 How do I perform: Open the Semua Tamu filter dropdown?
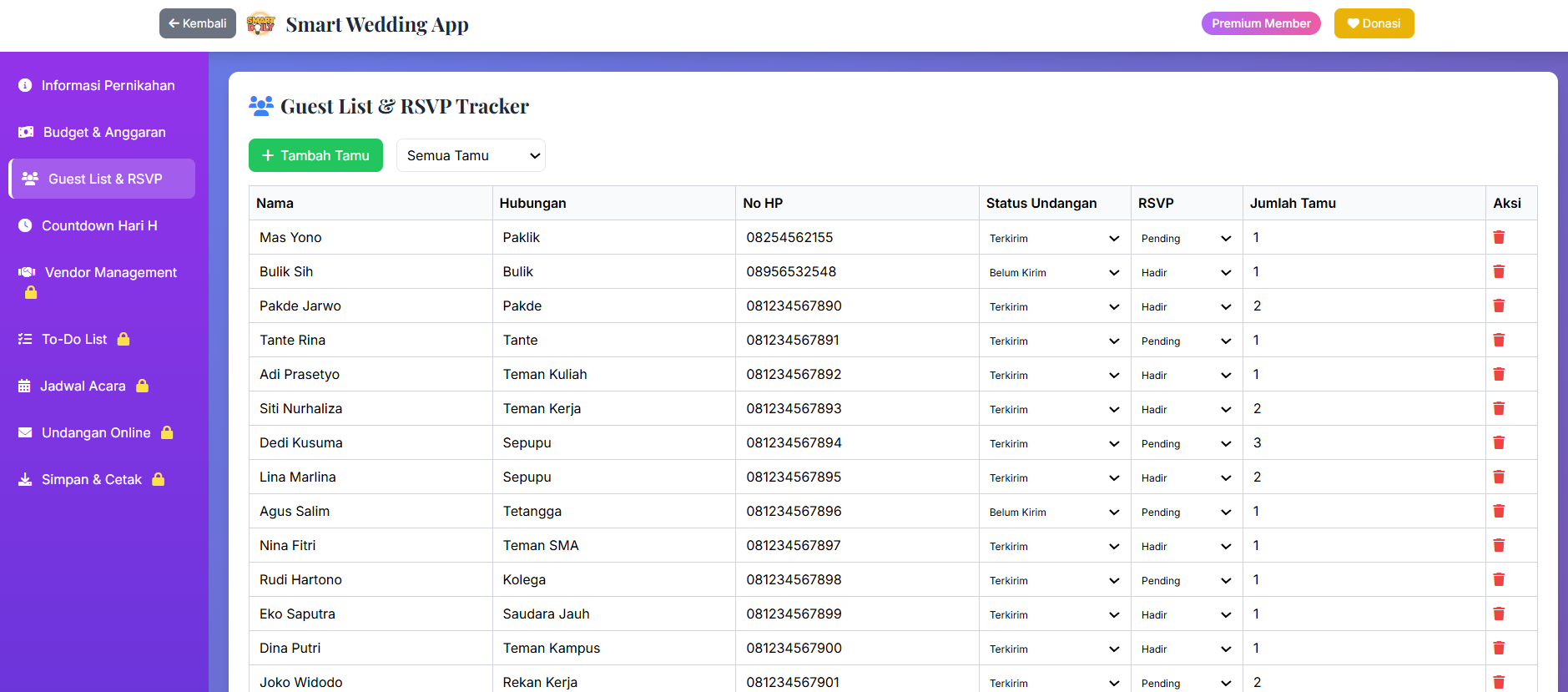click(471, 155)
